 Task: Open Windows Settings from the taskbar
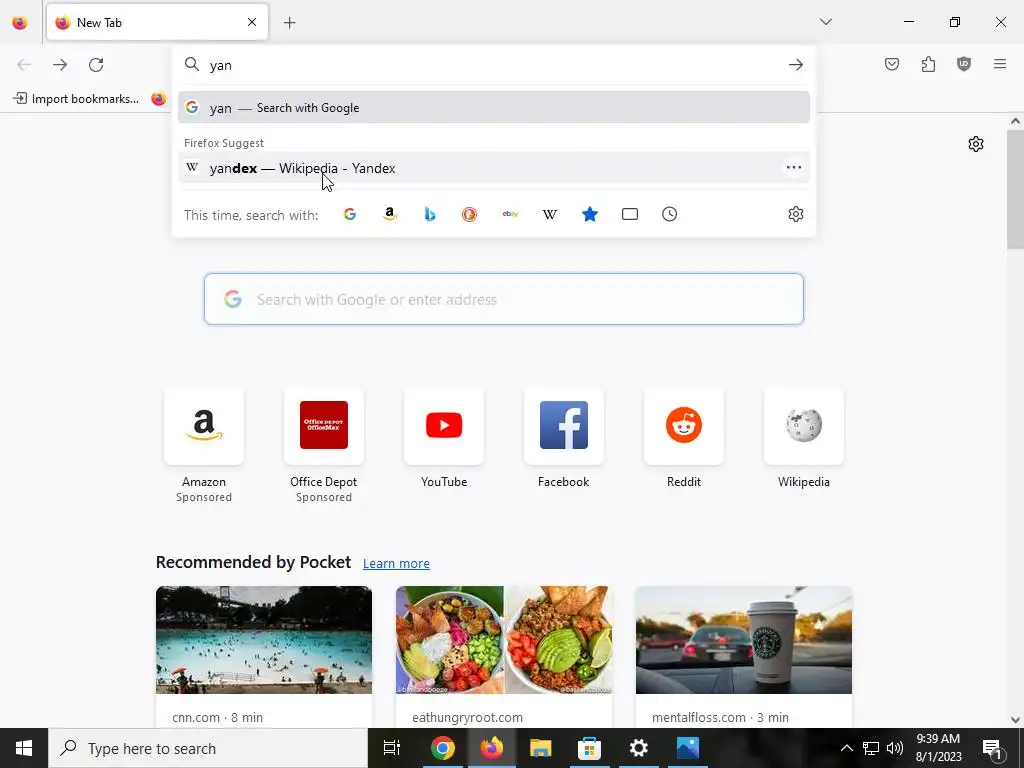coord(638,748)
